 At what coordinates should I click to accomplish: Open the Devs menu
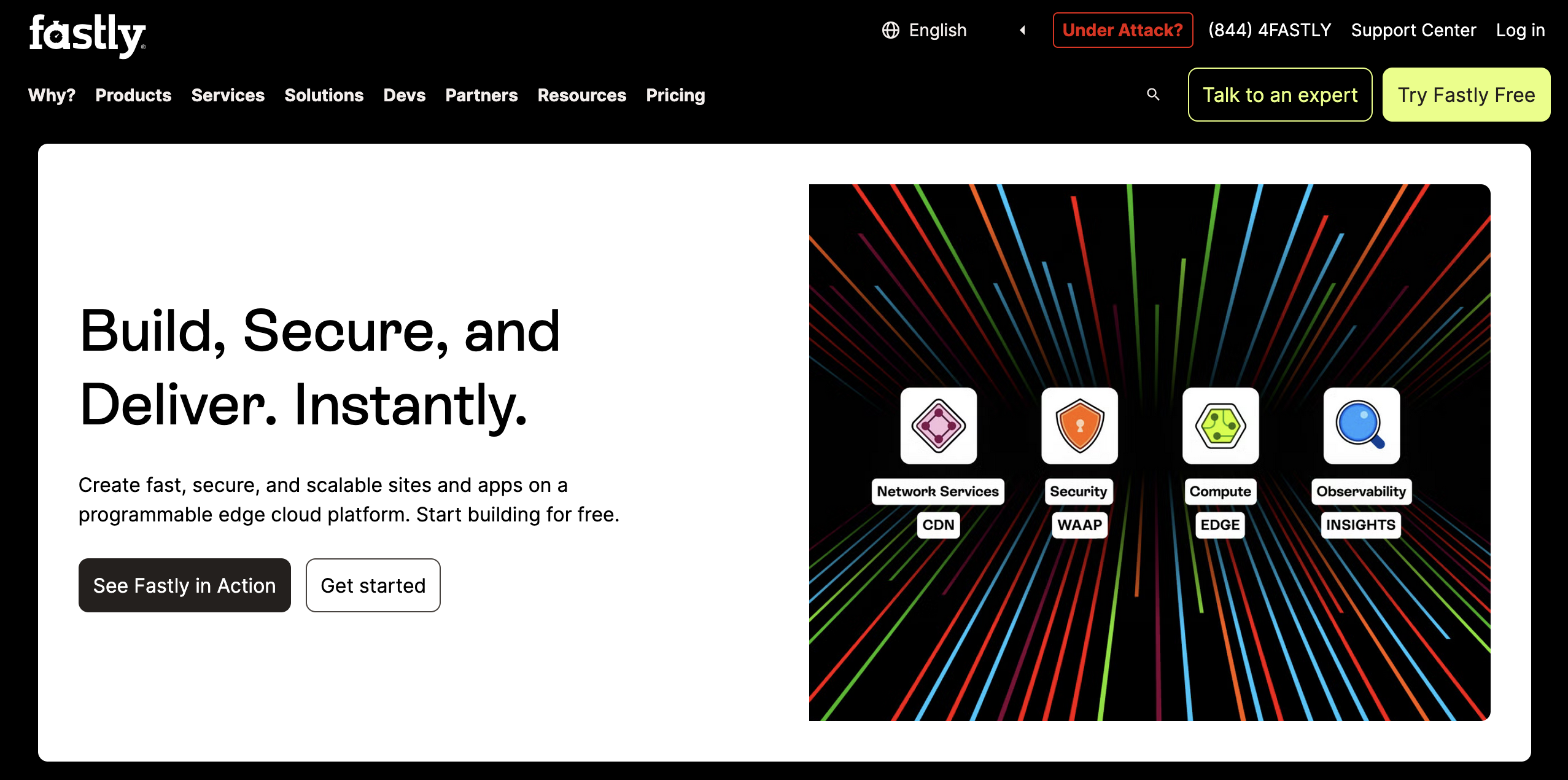tap(404, 95)
